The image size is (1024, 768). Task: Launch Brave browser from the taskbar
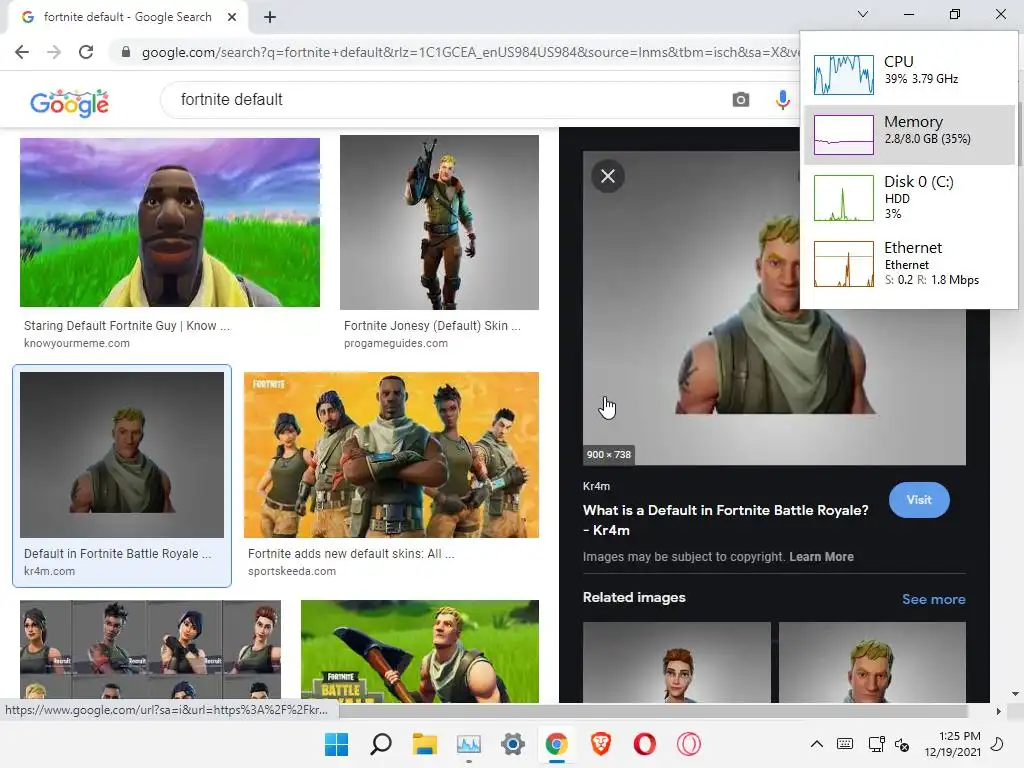601,744
